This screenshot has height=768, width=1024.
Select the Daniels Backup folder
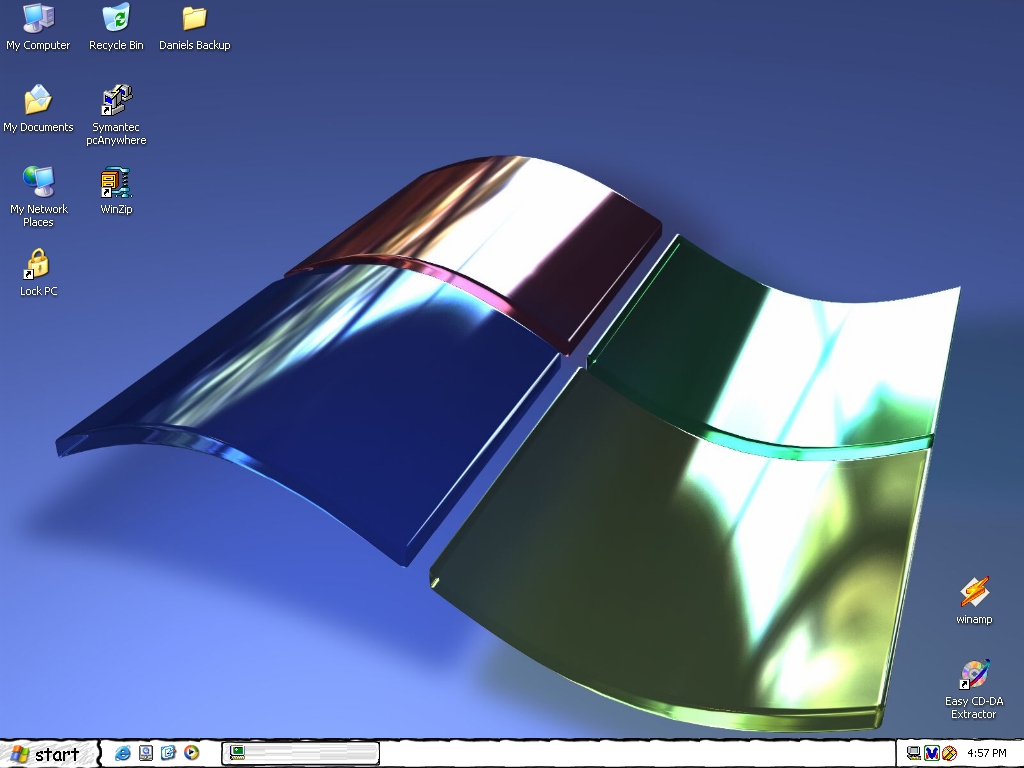[194, 19]
